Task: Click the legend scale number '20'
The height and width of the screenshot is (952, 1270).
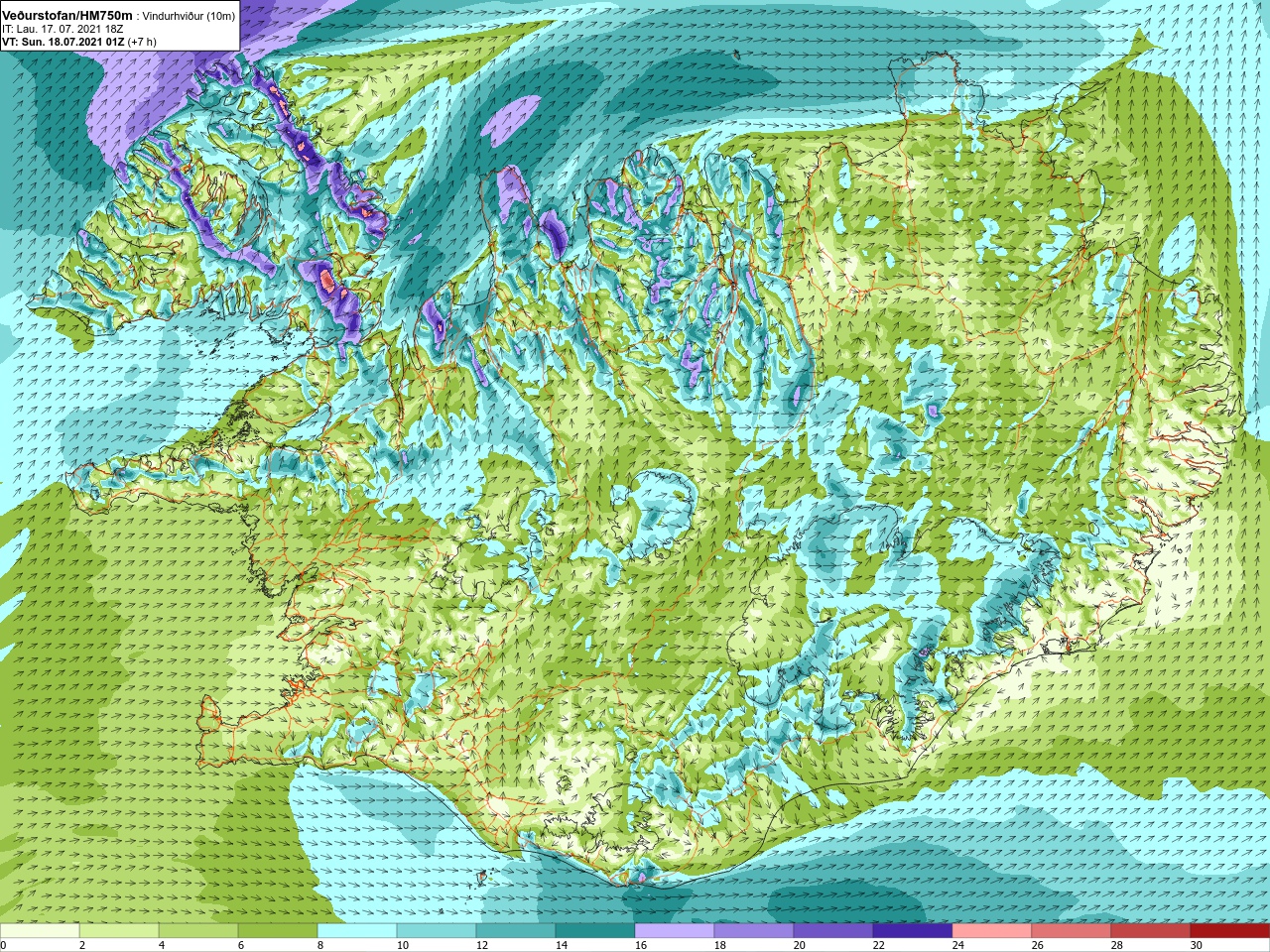Action: pos(800,945)
